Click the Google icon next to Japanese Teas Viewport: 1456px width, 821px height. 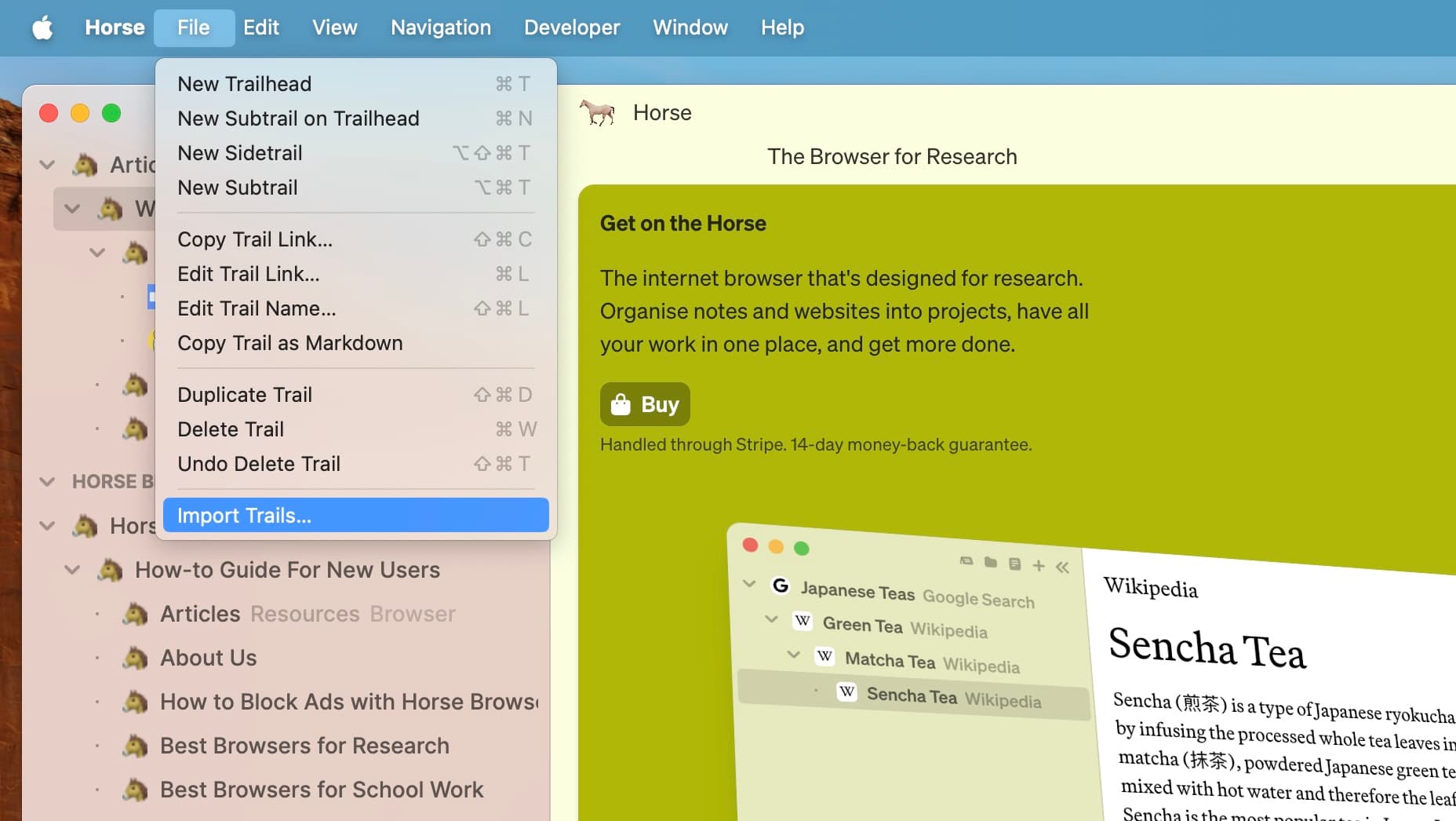pyautogui.click(x=780, y=586)
